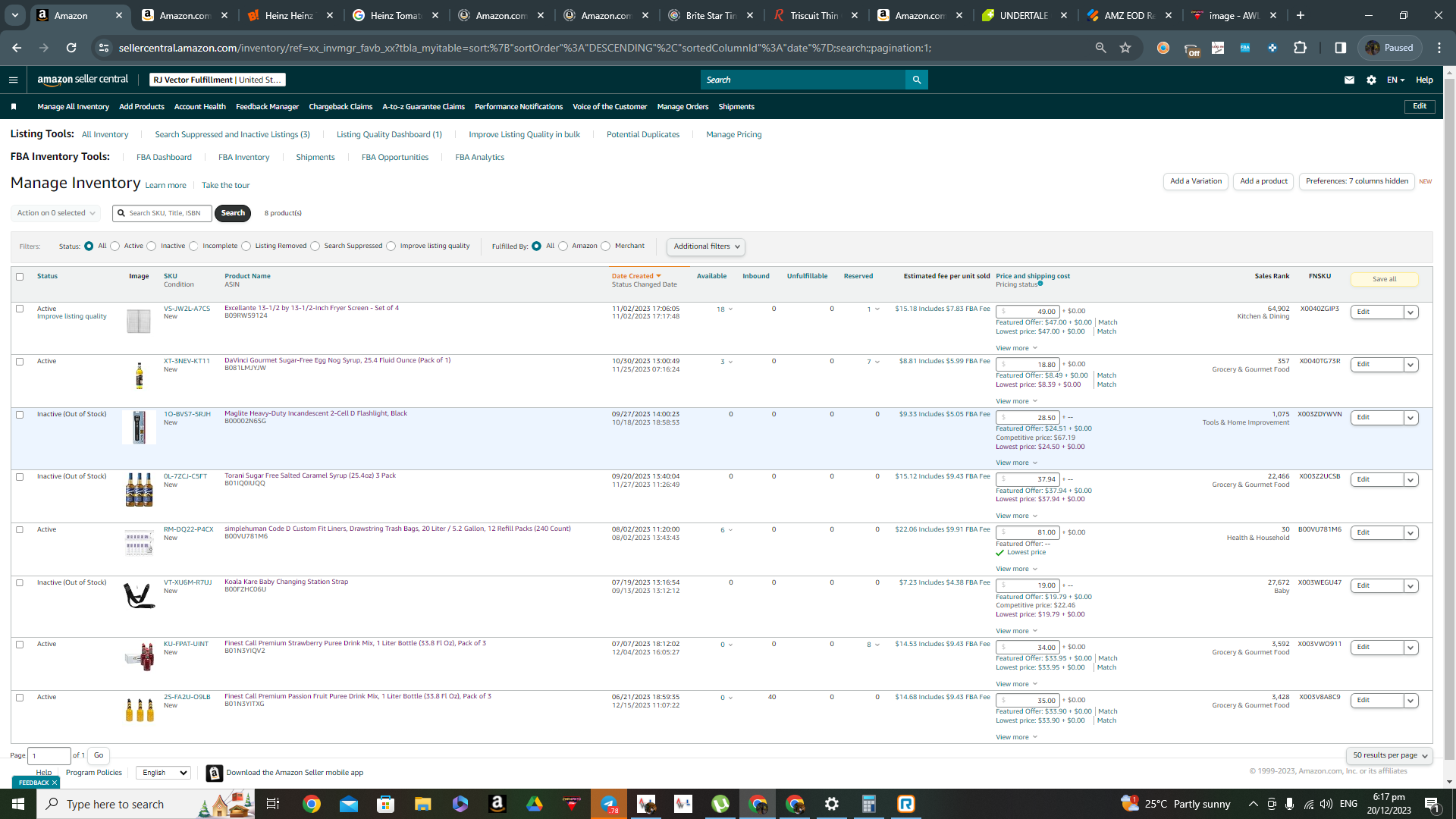
Task: Open the English language dropdown in footer
Action: [163, 773]
